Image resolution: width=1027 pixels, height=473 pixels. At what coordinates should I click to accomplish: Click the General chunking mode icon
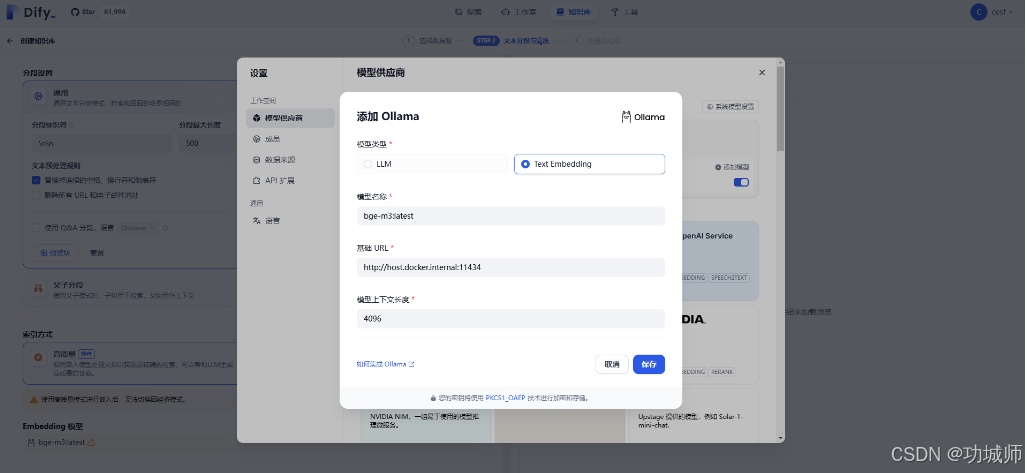tap(39, 96)
